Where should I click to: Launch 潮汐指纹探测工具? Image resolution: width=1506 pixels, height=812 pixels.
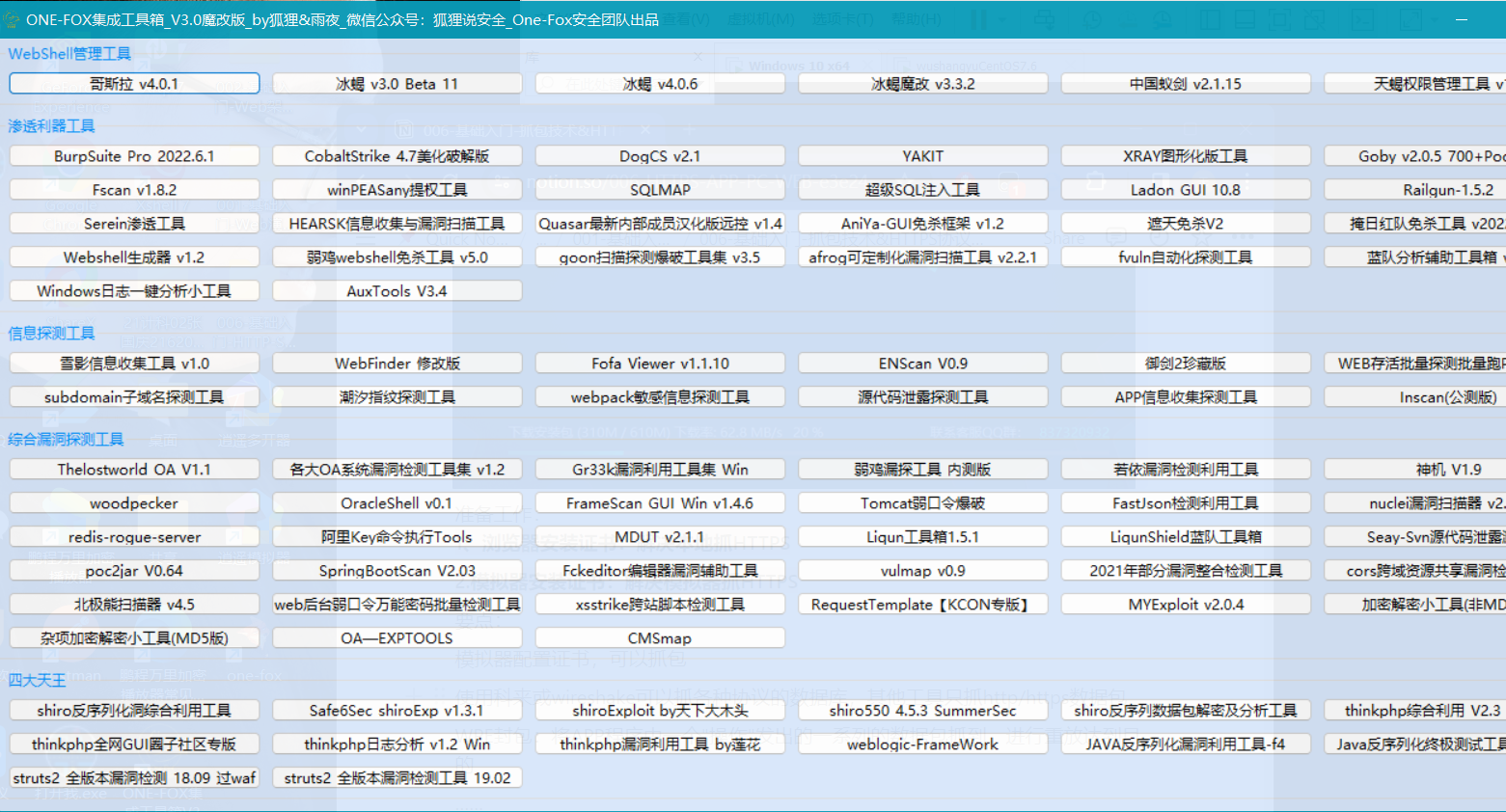coord(397,397)
